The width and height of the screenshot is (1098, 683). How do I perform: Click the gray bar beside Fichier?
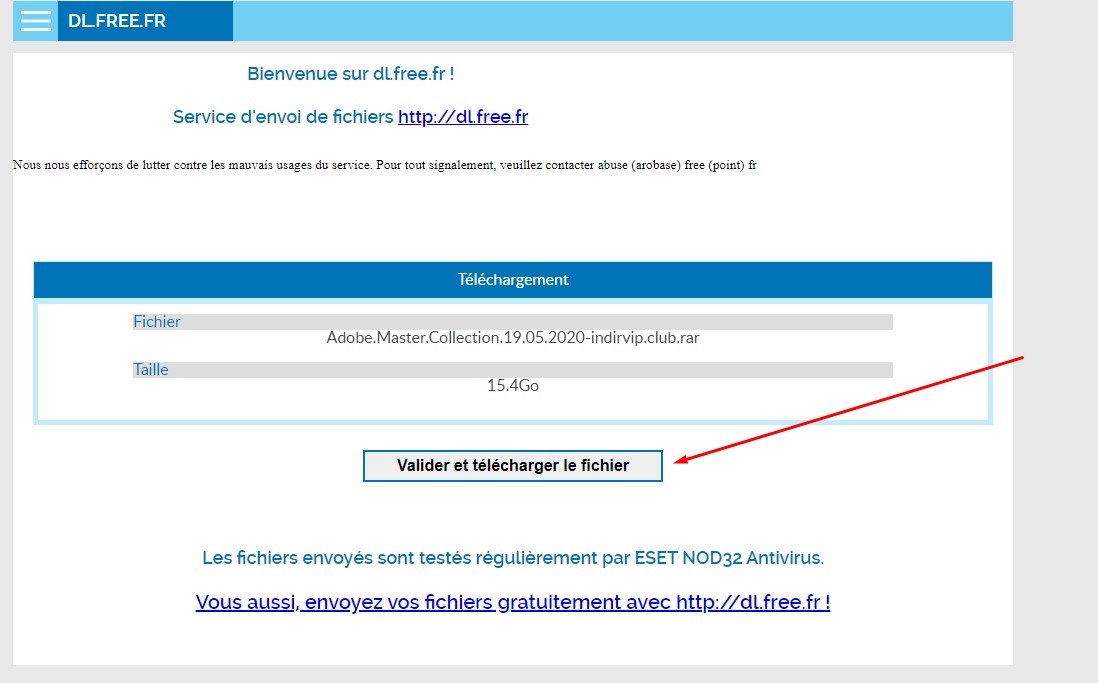point(600,322)
